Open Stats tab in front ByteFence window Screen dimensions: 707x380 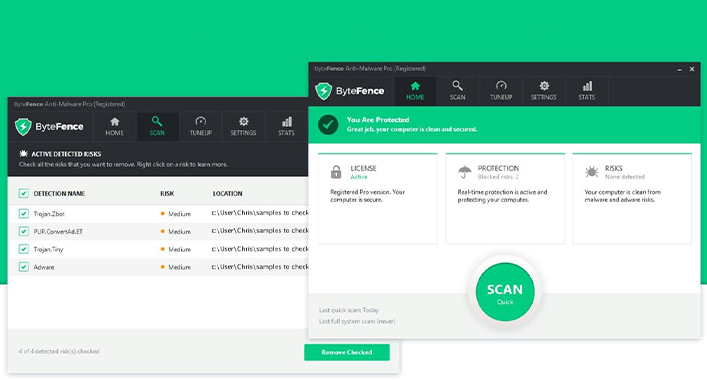[x=586, y=91]
